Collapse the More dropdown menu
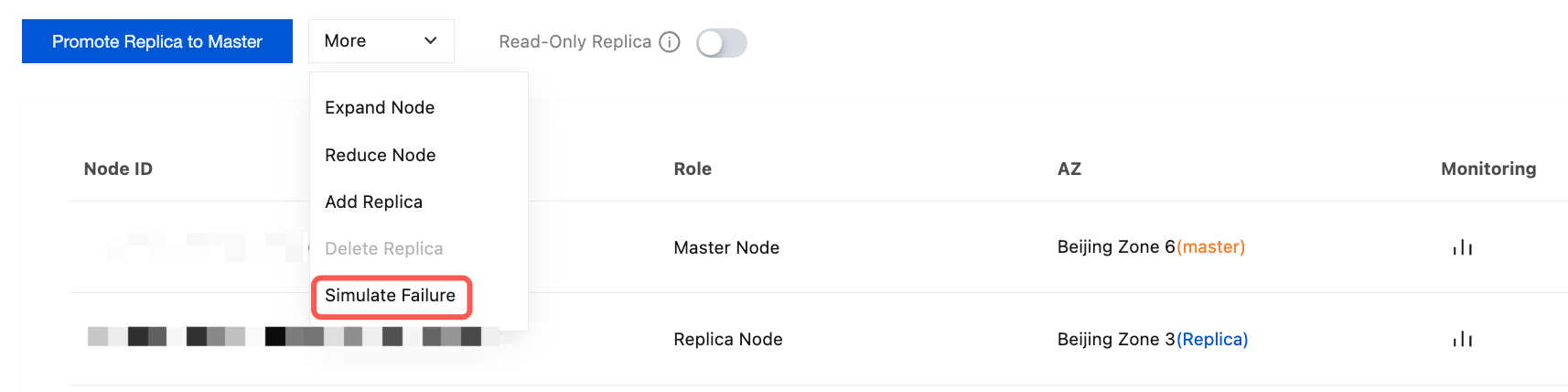Image resolution: width=1568 pixels, height=392 pixels. pos(381,41)
